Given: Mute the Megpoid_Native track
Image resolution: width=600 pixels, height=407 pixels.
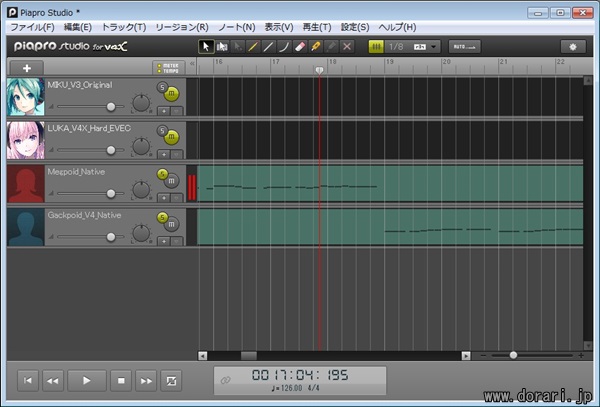Looking at the screenshot, I should 171,181.
